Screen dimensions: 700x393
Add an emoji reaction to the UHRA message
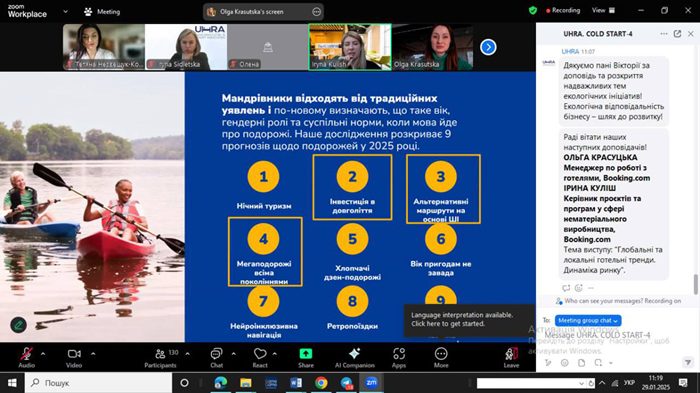coord(579,288)
